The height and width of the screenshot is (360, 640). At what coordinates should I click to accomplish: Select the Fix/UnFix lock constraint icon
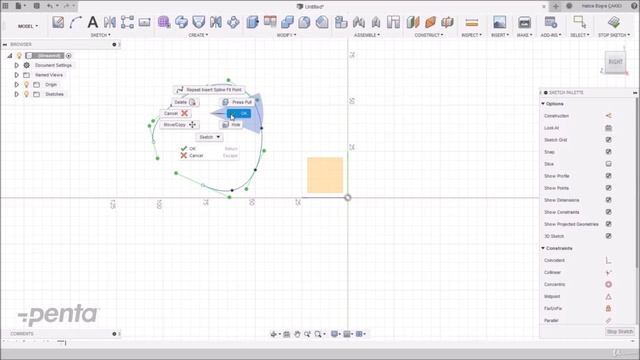coord(608,309)
